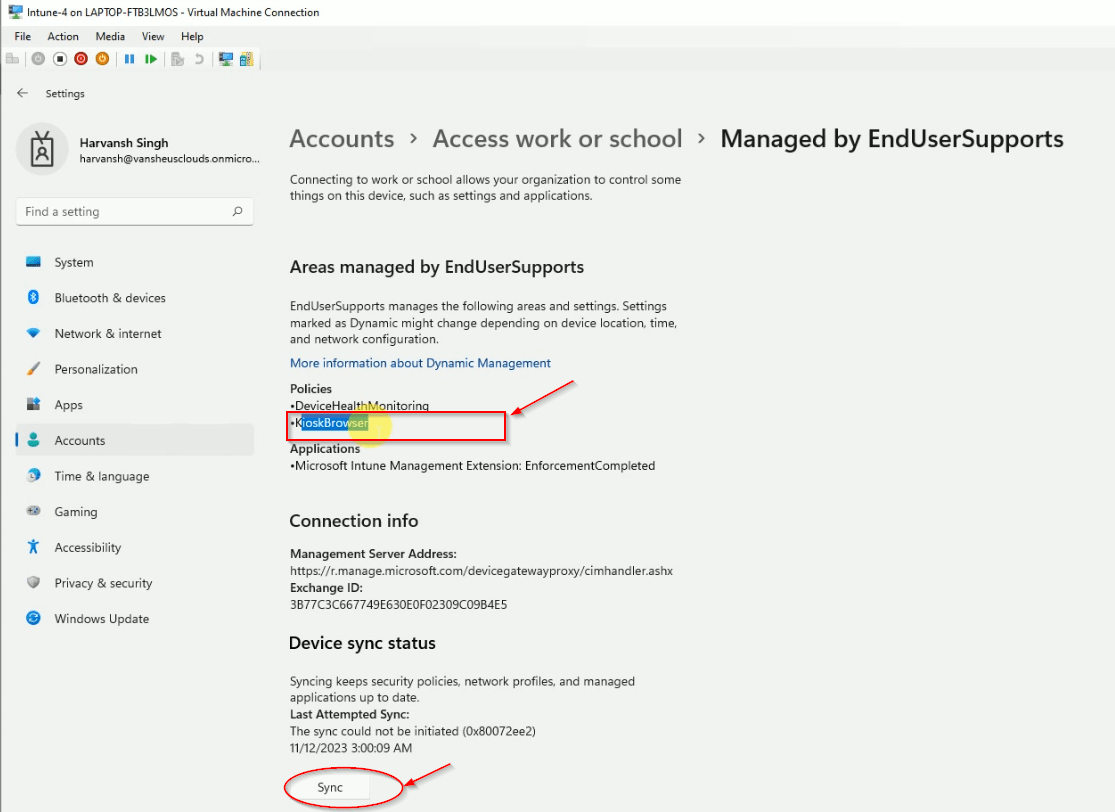Select the Accounts sidebar entry

[x=78, y=440]
